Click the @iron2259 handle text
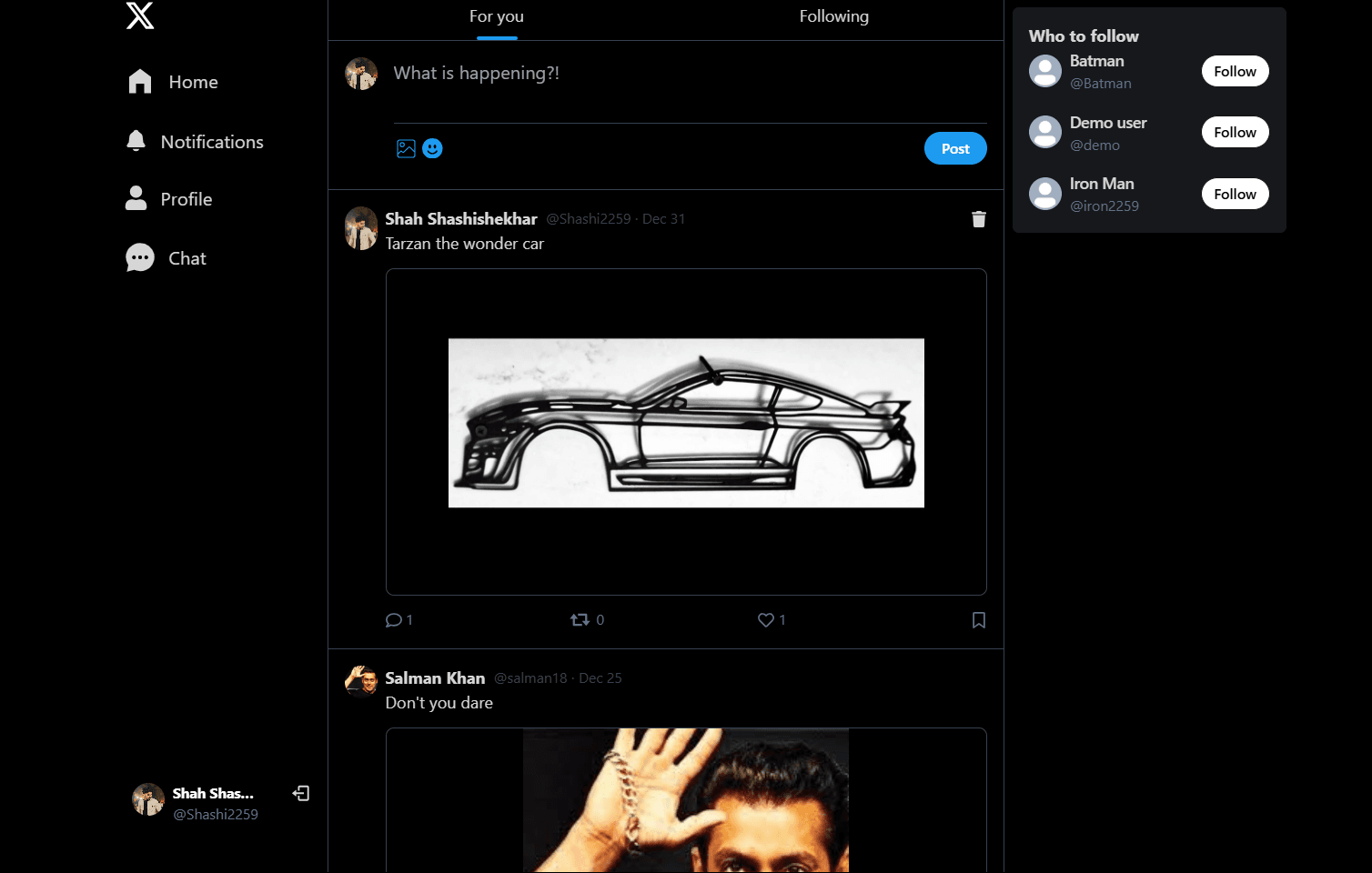The width and height of the screenshot is (1372, 873). click(x=1105, y=206)
